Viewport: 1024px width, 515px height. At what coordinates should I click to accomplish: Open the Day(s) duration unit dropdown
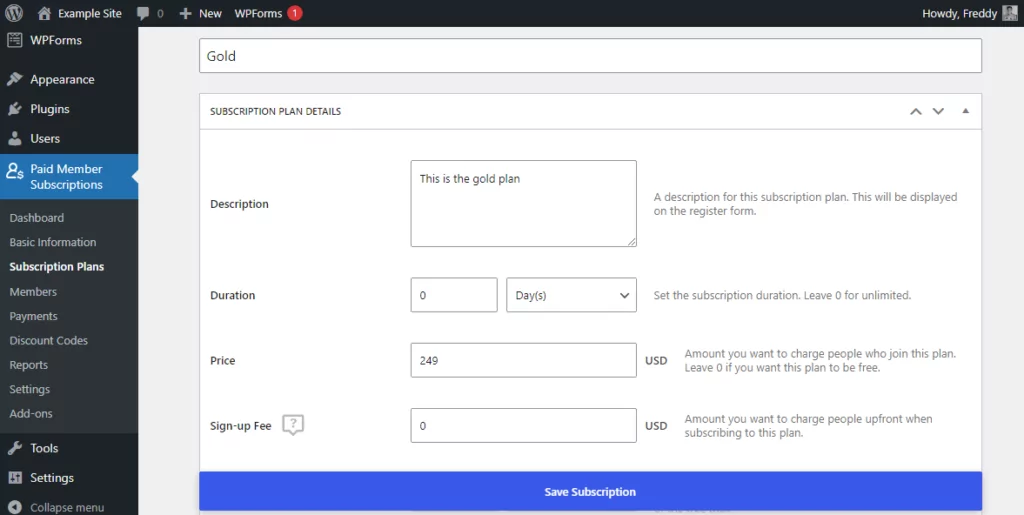coord(571,295)
